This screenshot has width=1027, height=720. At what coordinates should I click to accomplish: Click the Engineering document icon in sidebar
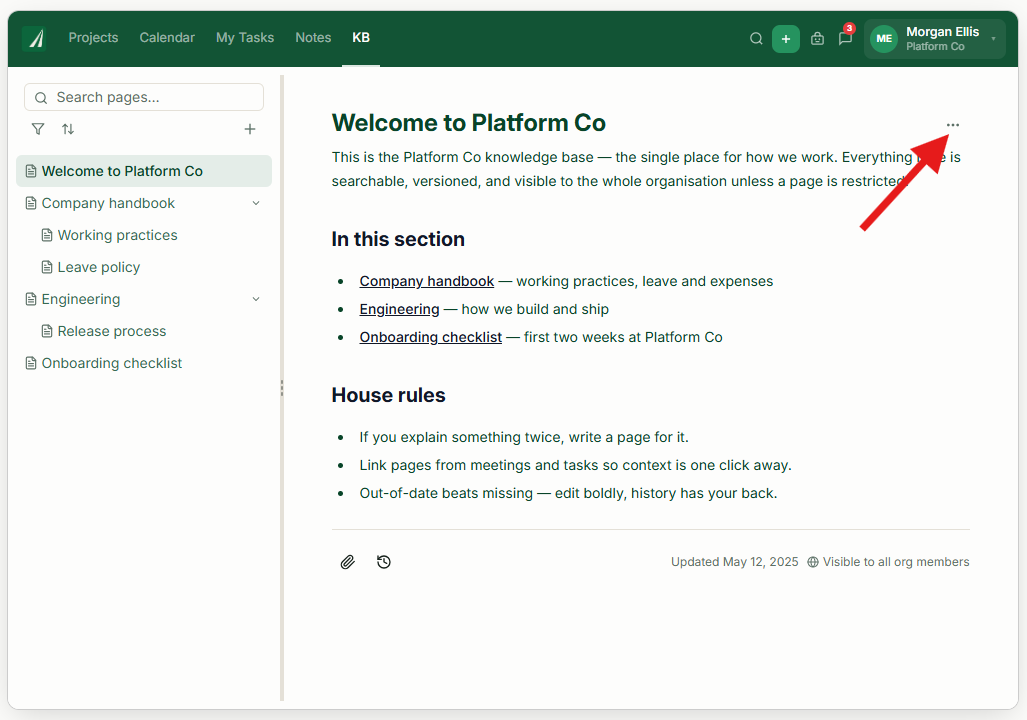31,299
